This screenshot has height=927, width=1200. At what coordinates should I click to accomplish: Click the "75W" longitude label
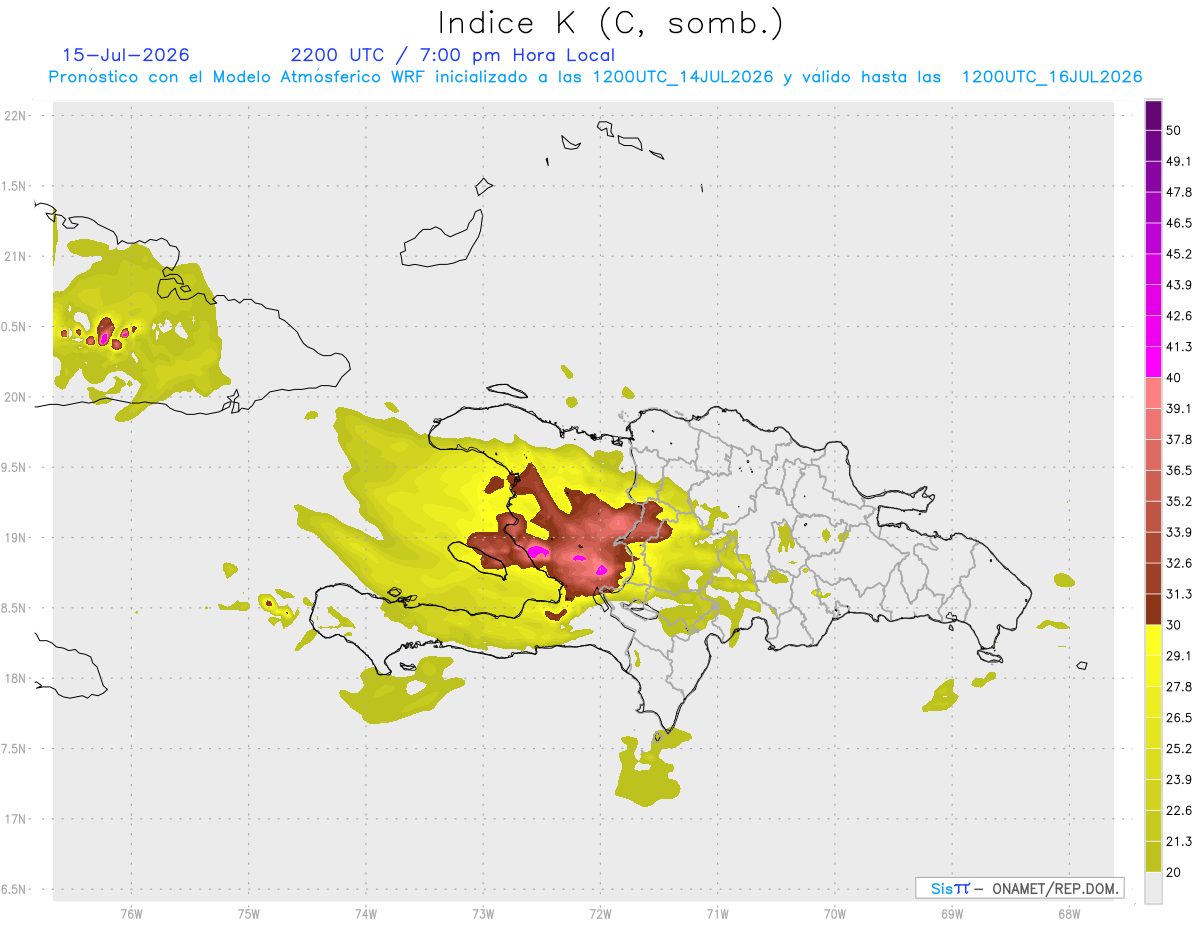[x=248, y=914]
